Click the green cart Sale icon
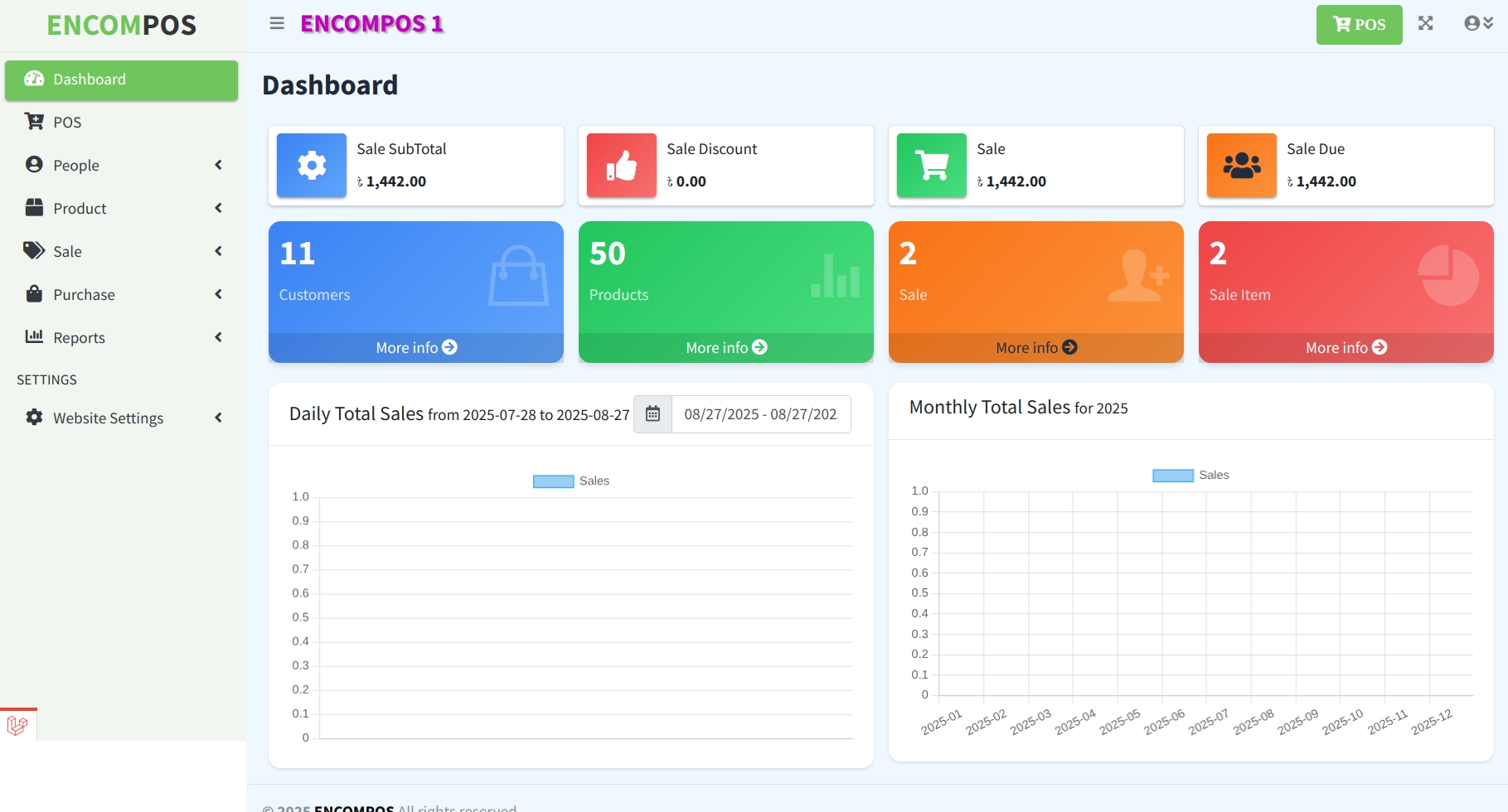 (x=932, y=166)
